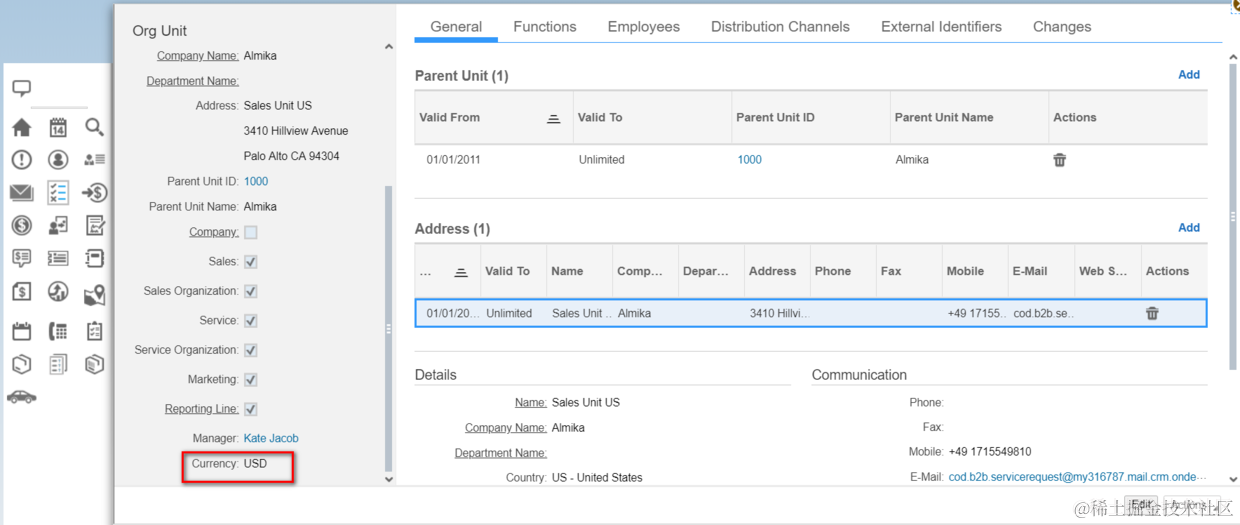Screen dimensions: 1240x525
Task: Click sort icon in first Address column header
Action: 460,272
